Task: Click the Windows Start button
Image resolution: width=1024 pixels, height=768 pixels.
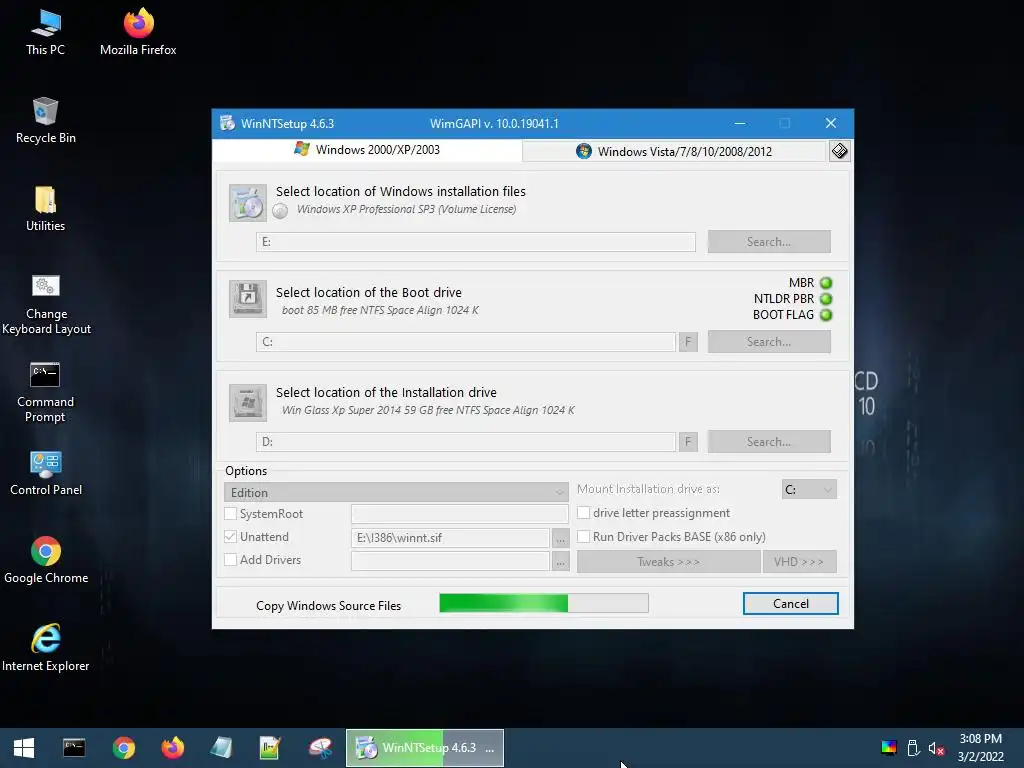Action: 24,748
